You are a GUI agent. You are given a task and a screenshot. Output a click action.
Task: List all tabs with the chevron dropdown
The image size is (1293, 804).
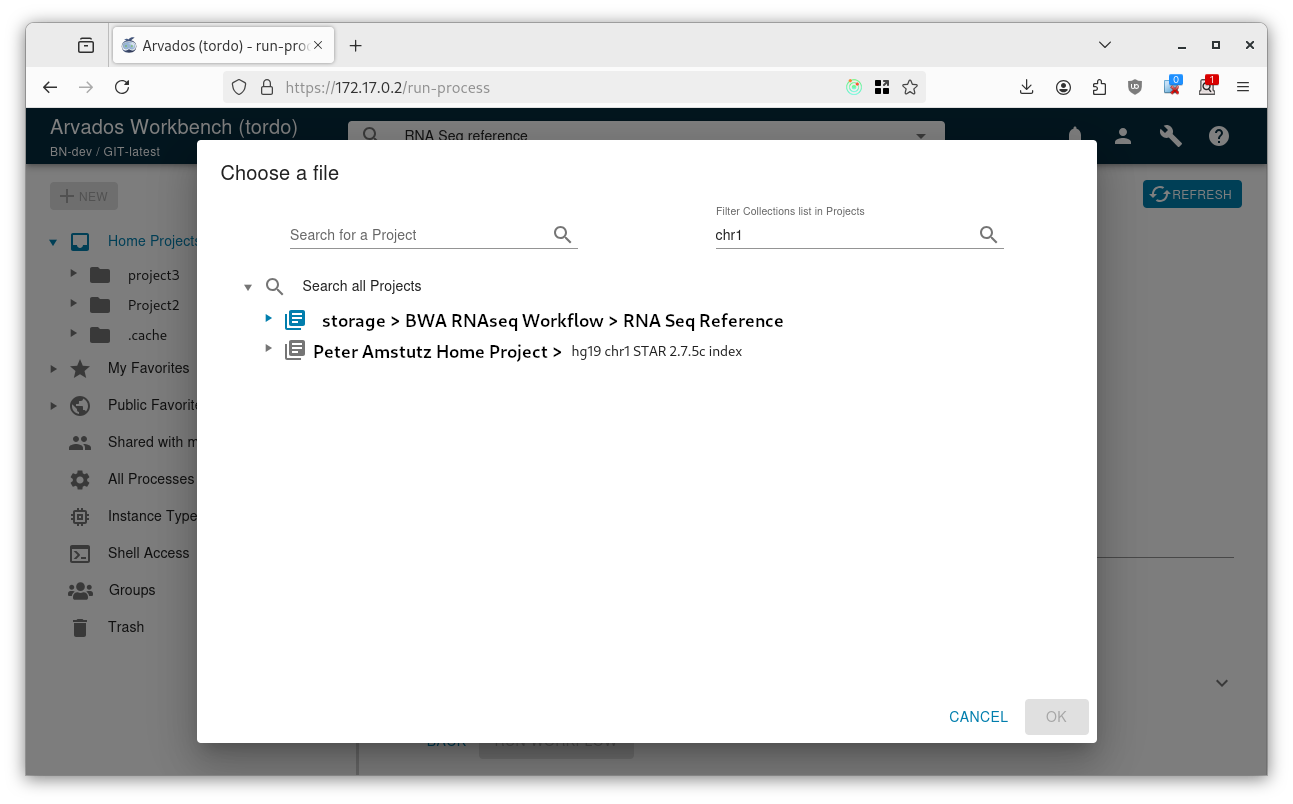click(x=1105, y=45)
